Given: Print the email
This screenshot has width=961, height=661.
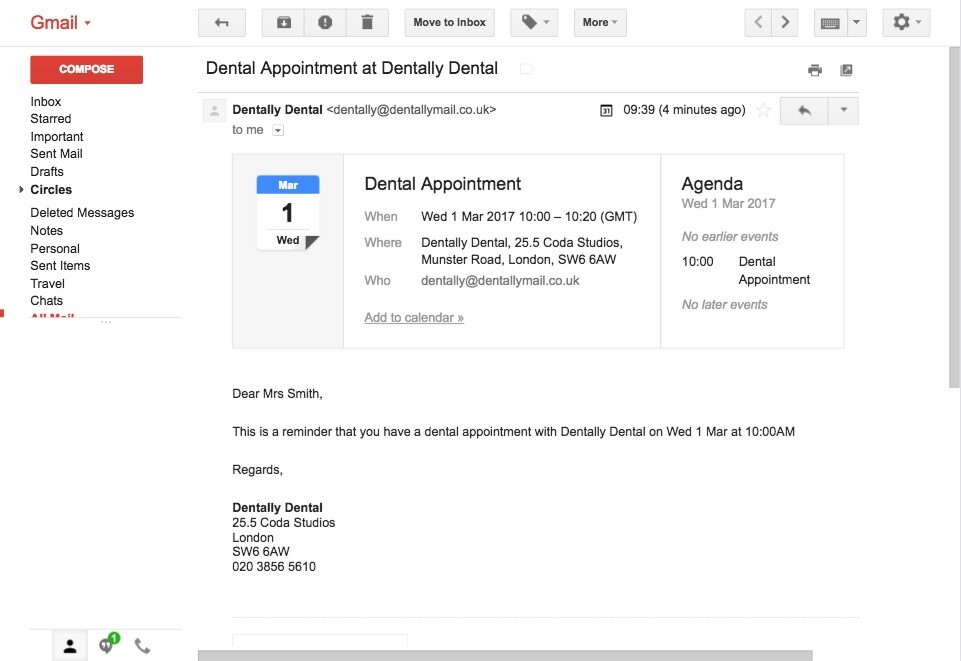Looking at the screenshot, I should tap(815, 70).
